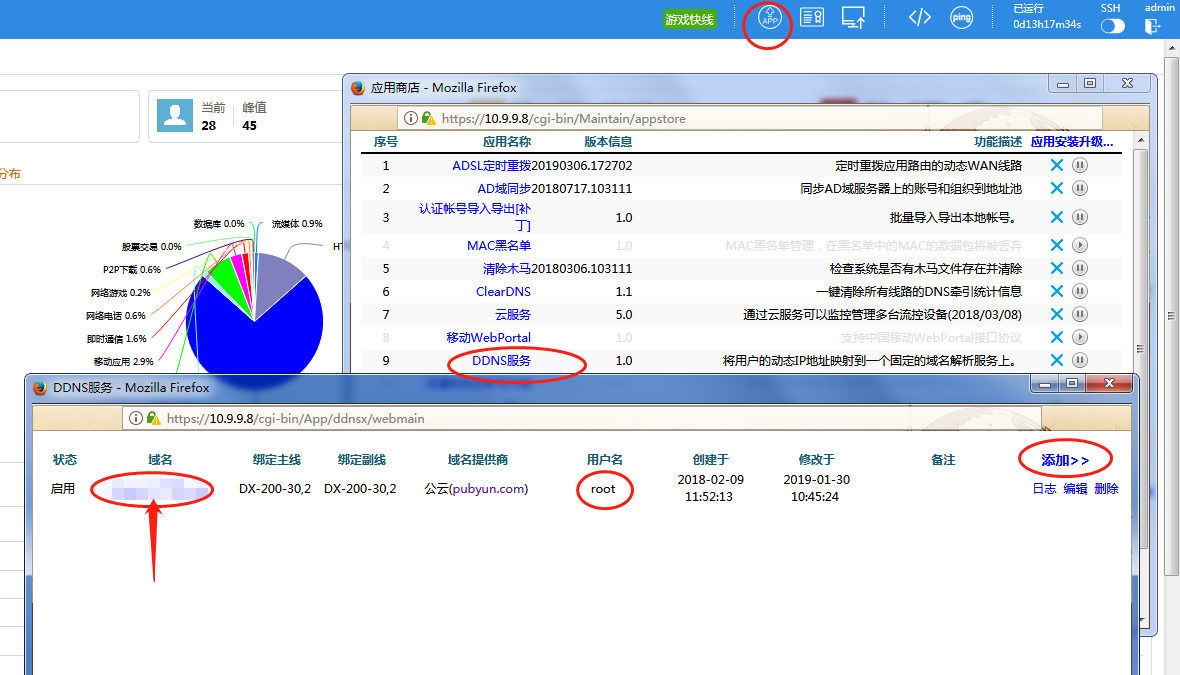Delete the ClearDNS app using X icon

pyautogui.click(x=1056, y=291)
